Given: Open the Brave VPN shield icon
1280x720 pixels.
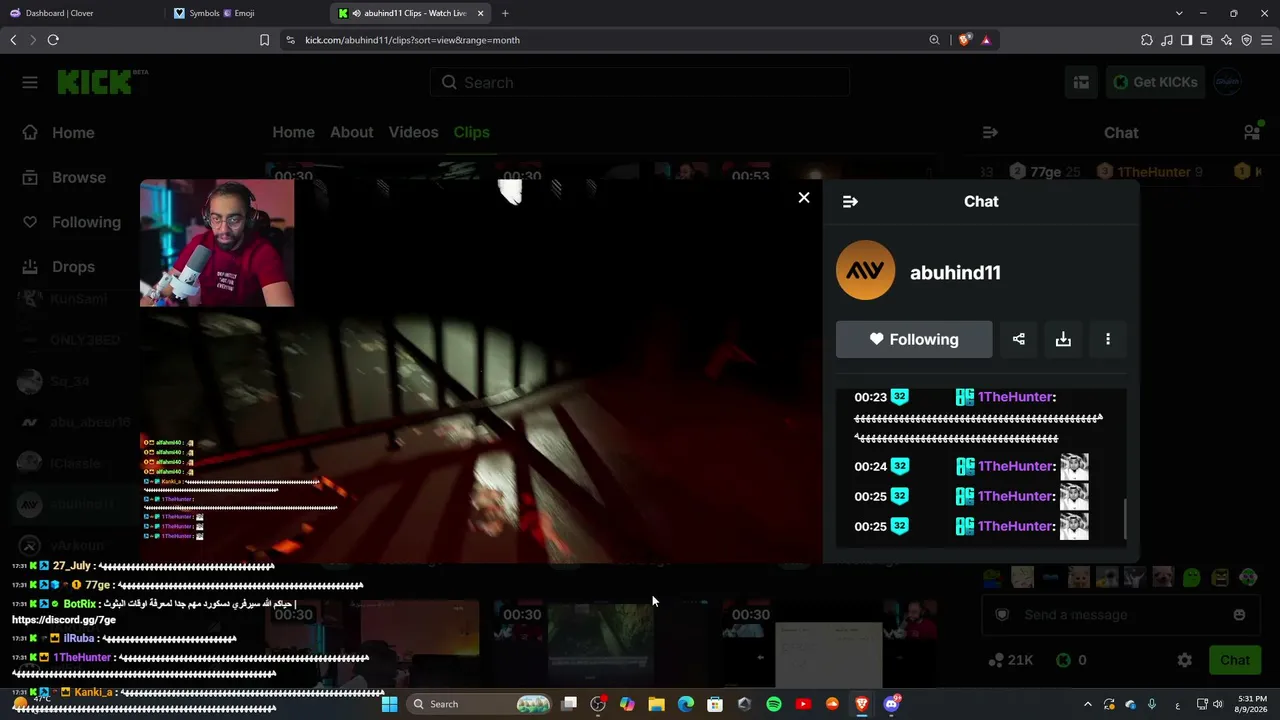Looking at the screenshot, I should [x=1247, y=40].
